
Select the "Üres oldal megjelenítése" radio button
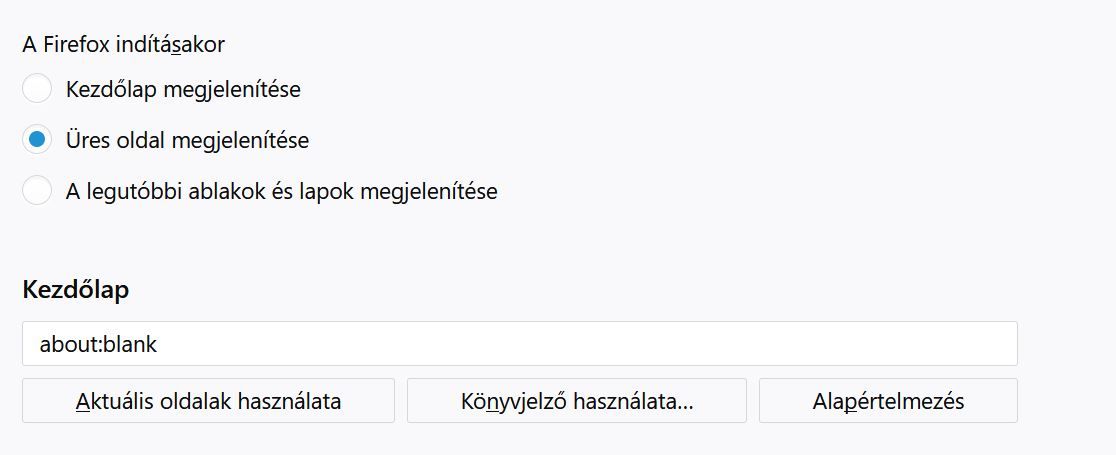tap(37, 140)
